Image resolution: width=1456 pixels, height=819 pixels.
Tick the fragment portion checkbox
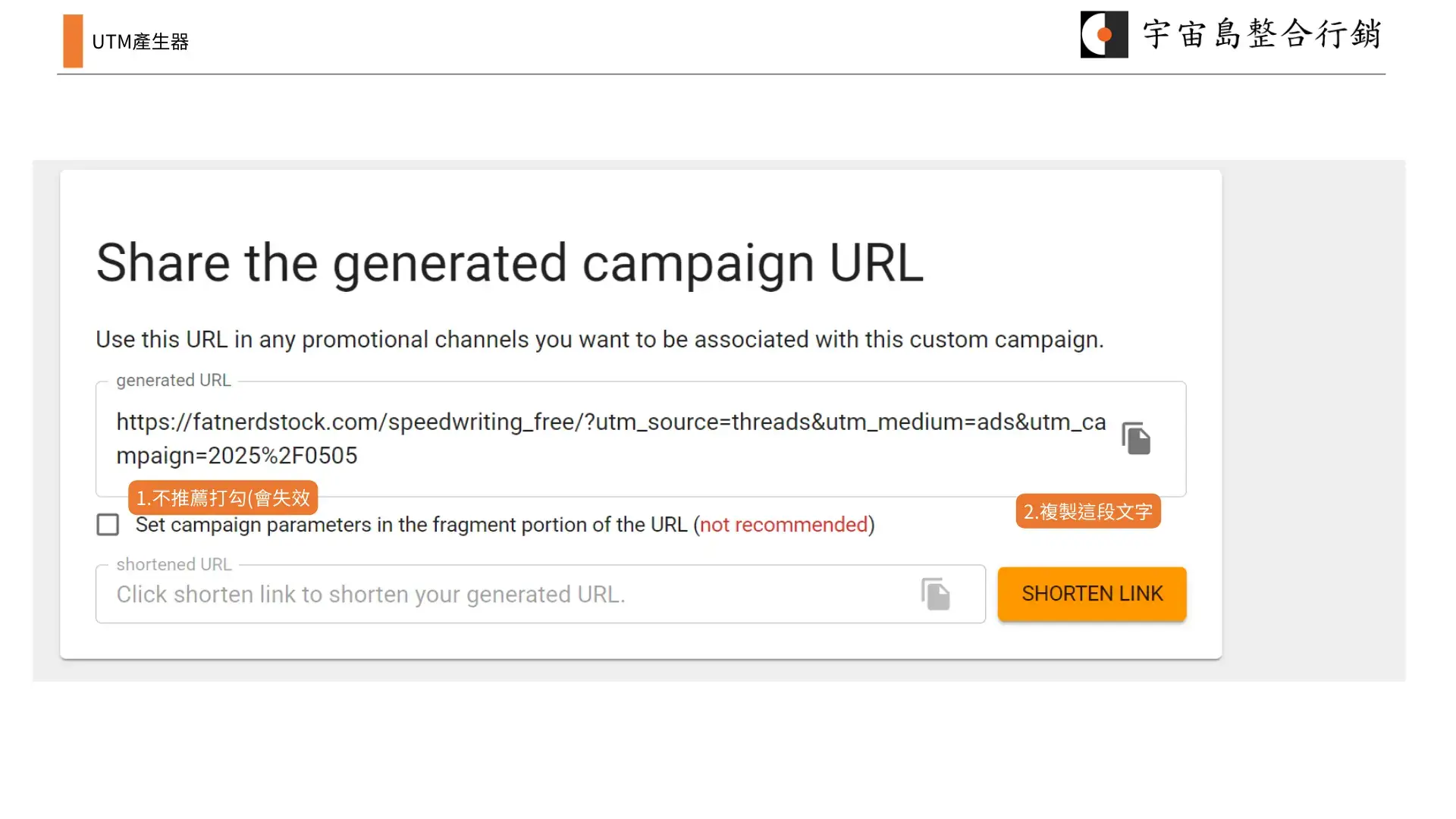click(108, 525)
